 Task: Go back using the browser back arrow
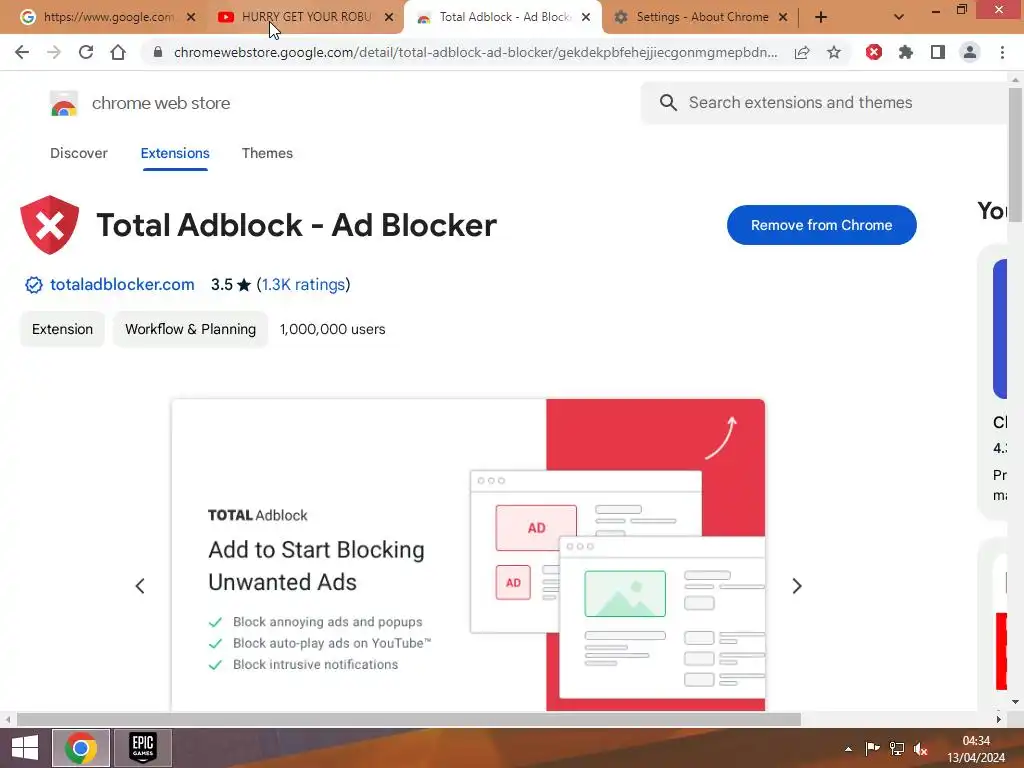point(22,52)
